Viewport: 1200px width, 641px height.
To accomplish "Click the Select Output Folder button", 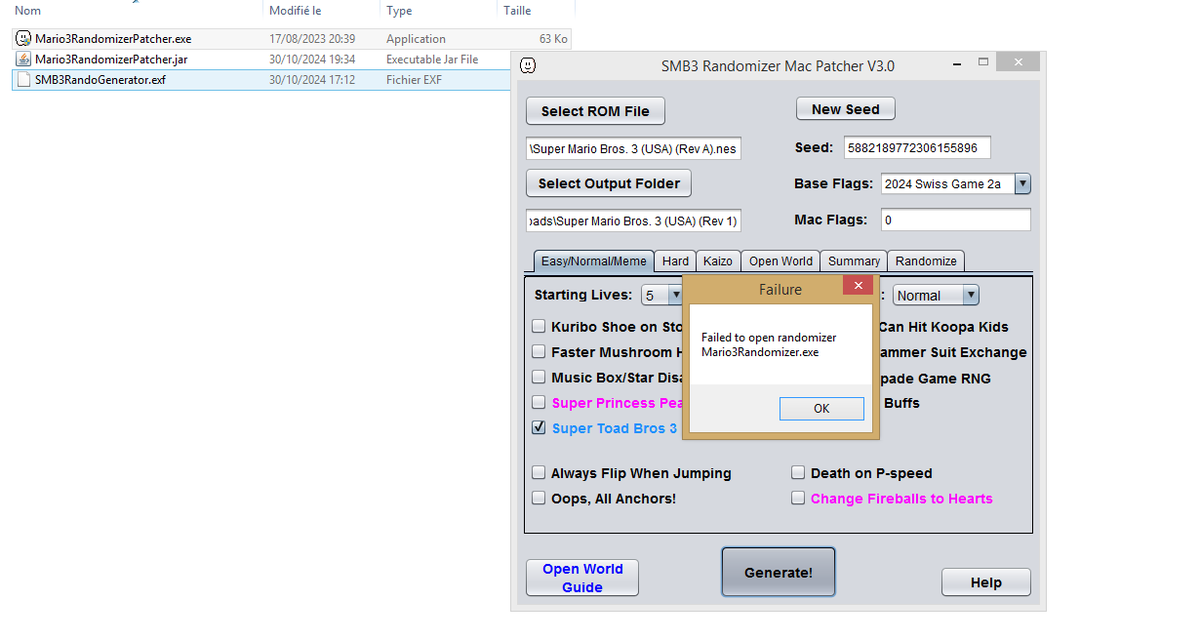I will pyautogui.click(x=609, y=183).
